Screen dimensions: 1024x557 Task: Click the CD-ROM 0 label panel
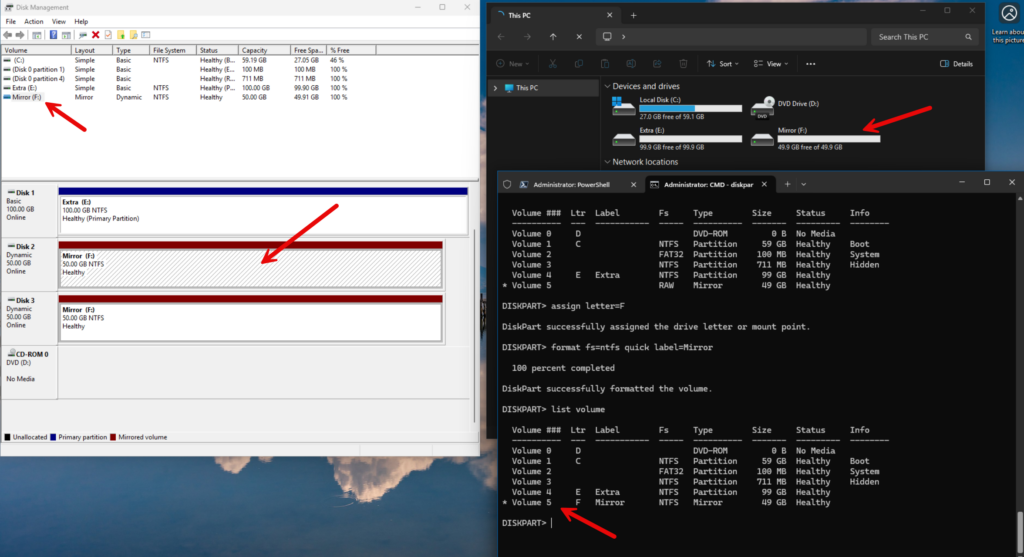(x=29, y=373)
